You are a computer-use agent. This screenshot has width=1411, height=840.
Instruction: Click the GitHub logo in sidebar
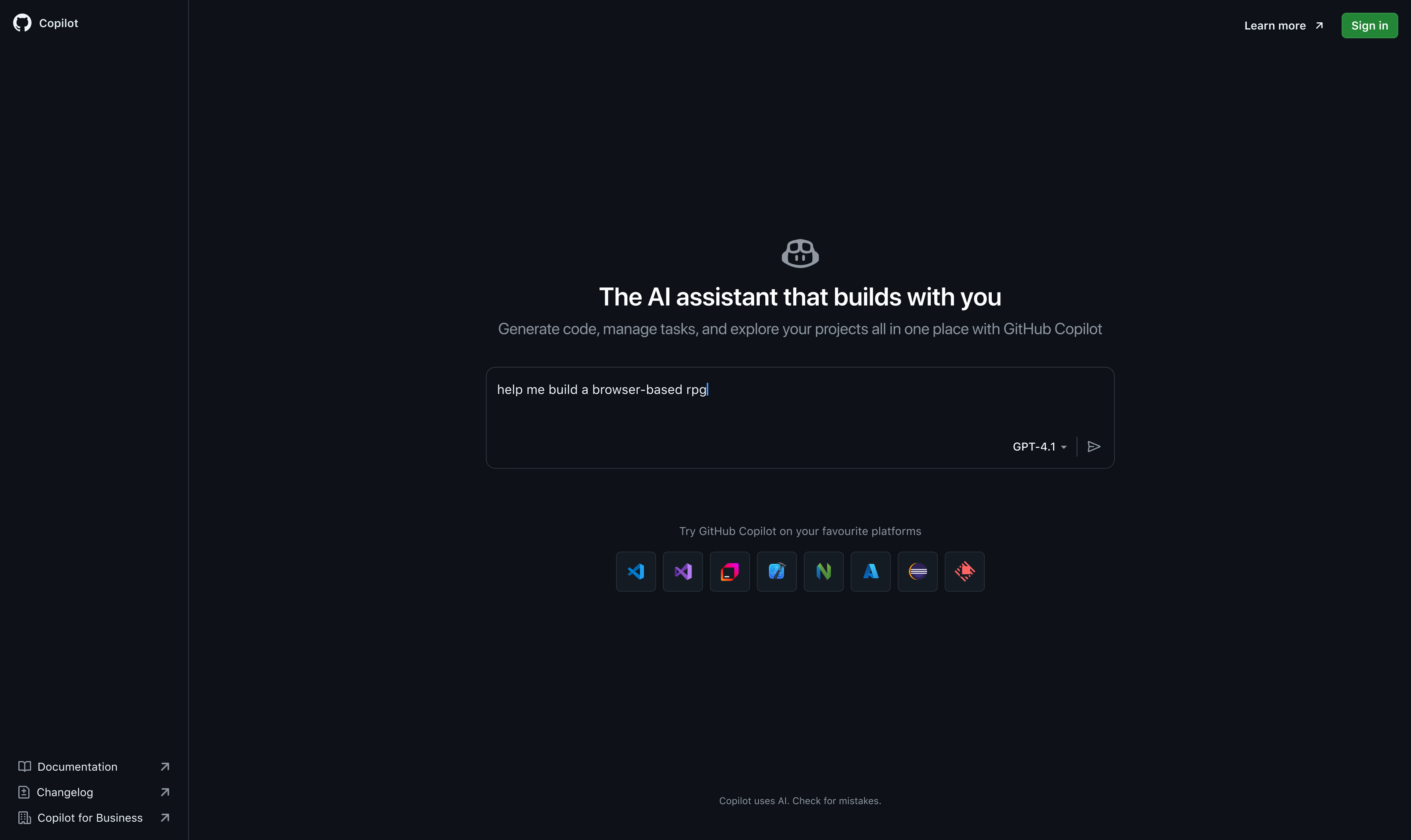click(22, 23)
